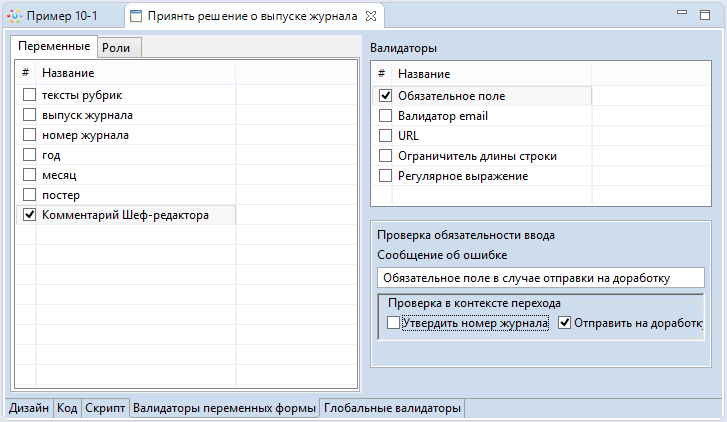The height and width of the screenshot is (422, 727).
Task: Switch to the Скрипт bottom tab
Action: point(105,408)
